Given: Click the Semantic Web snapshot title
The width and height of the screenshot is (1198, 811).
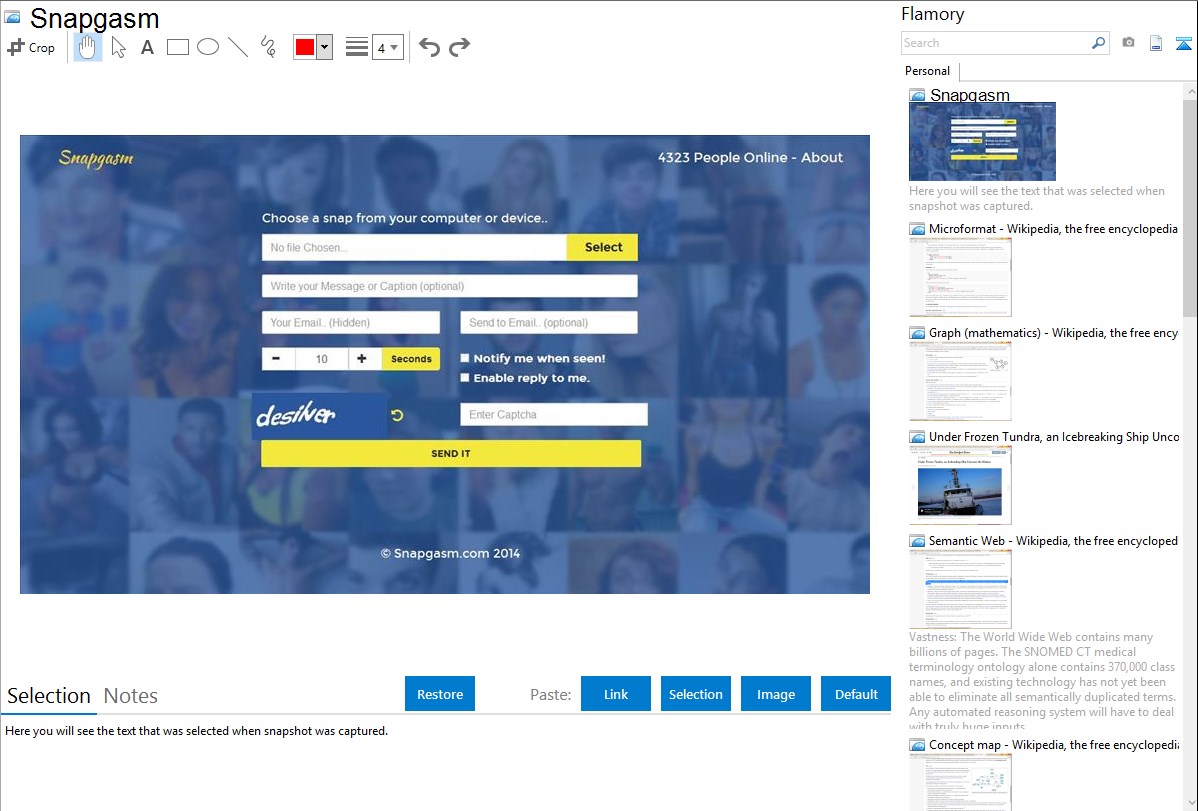Looking at the screenshot, I should click(x=1054, y=541).
